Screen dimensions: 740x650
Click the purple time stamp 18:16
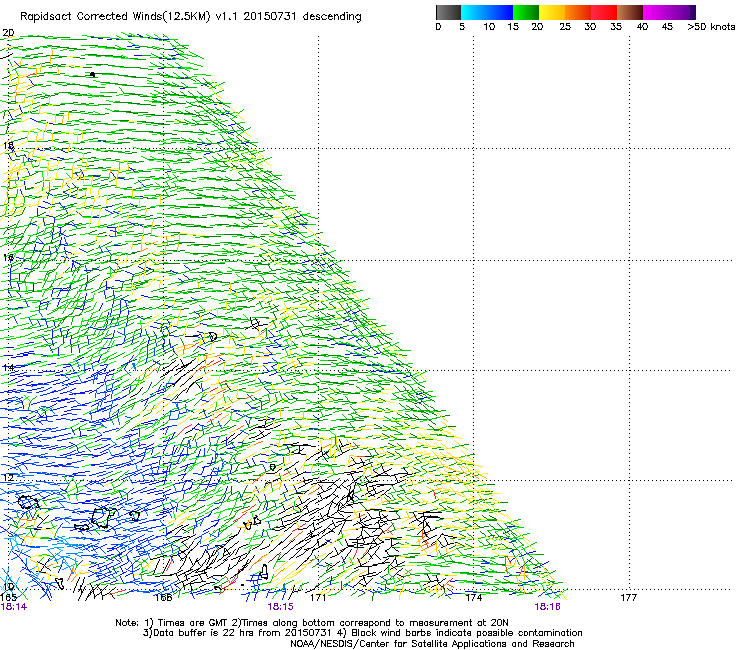click(x=547, y=607)
